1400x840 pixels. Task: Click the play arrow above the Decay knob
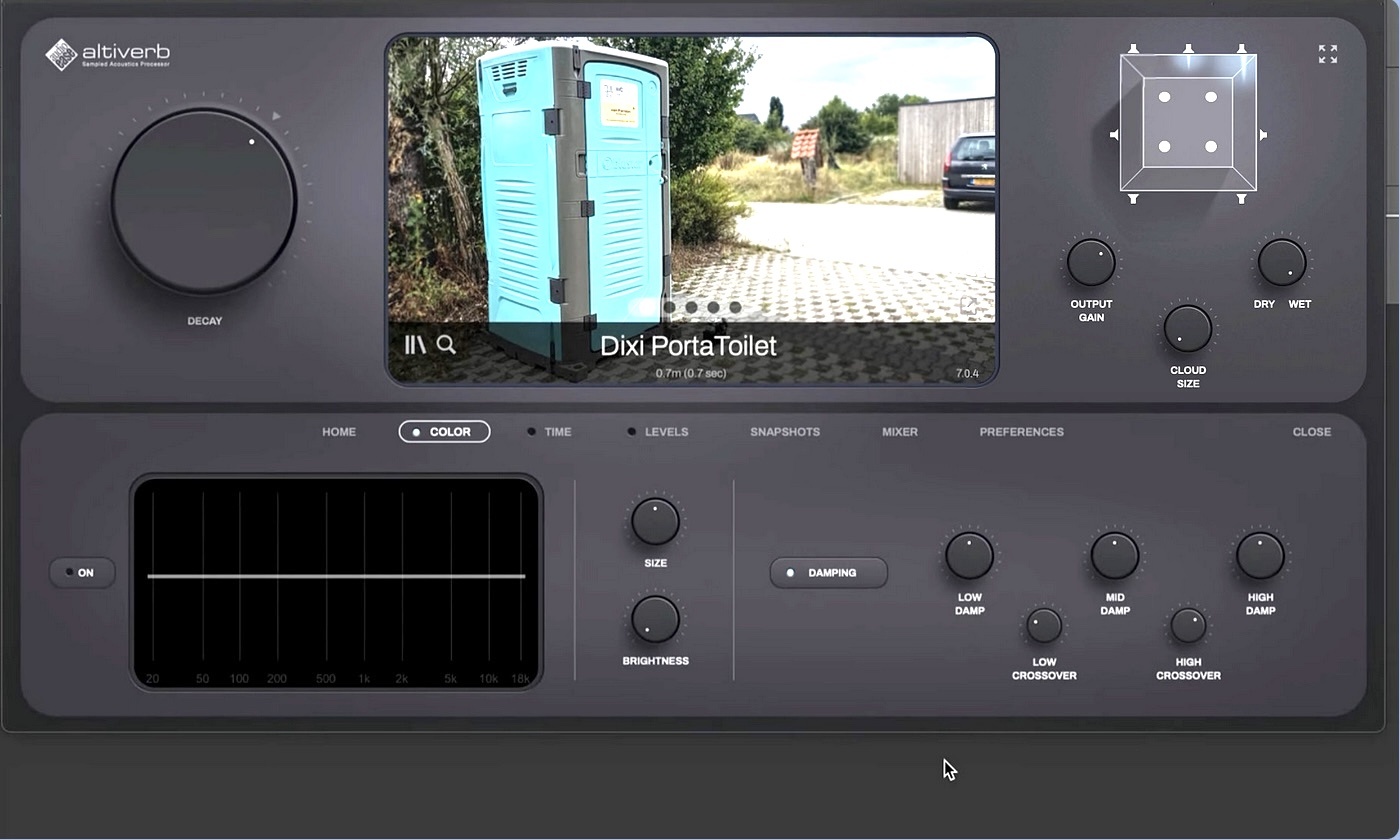pos(277,116)
